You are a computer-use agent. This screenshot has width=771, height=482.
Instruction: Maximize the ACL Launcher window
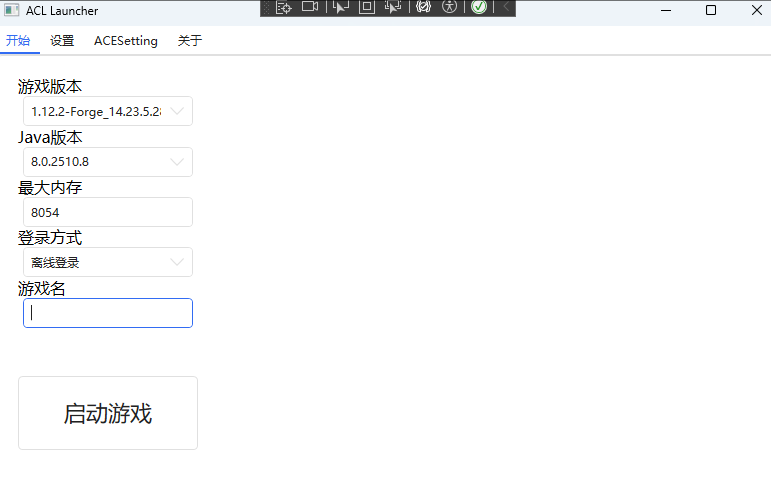pyautogui.click(x=711, y=10)
